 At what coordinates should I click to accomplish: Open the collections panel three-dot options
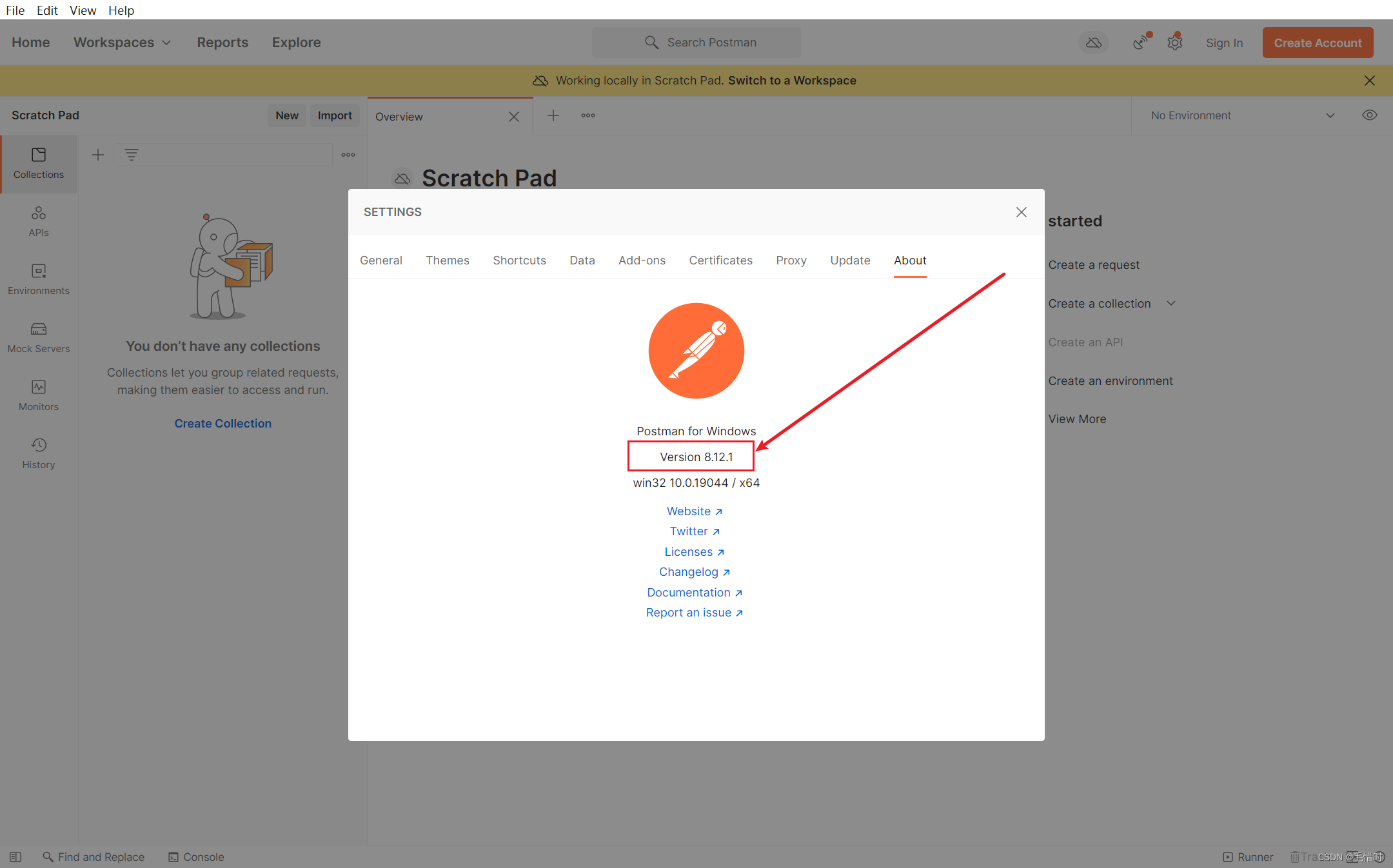click(x=348, y=155)
